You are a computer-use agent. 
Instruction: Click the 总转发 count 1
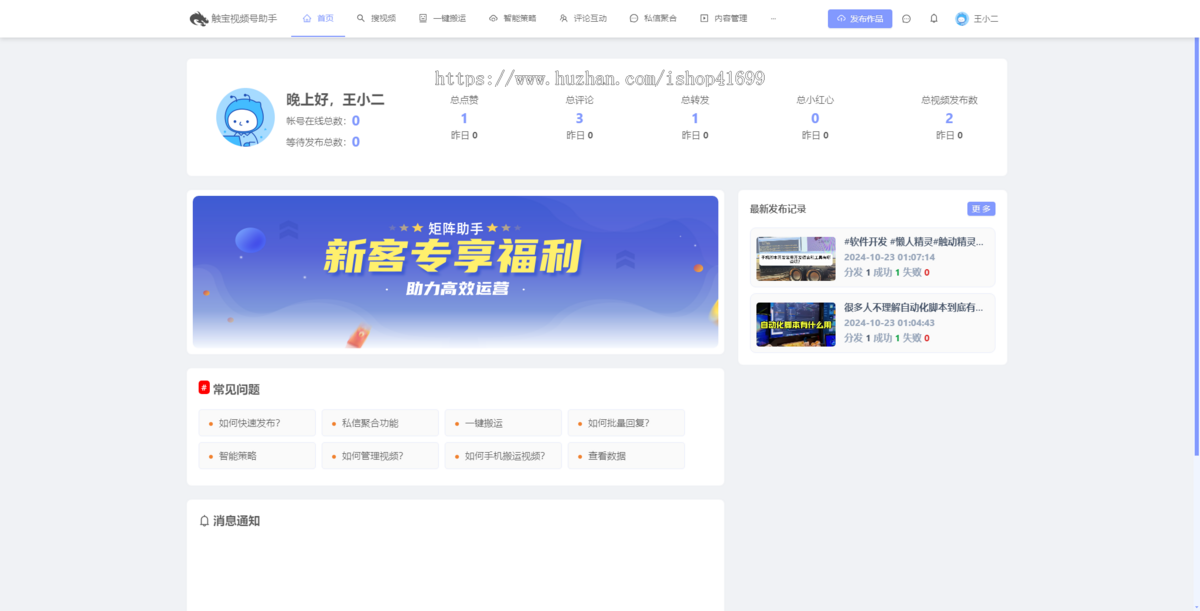695,118
